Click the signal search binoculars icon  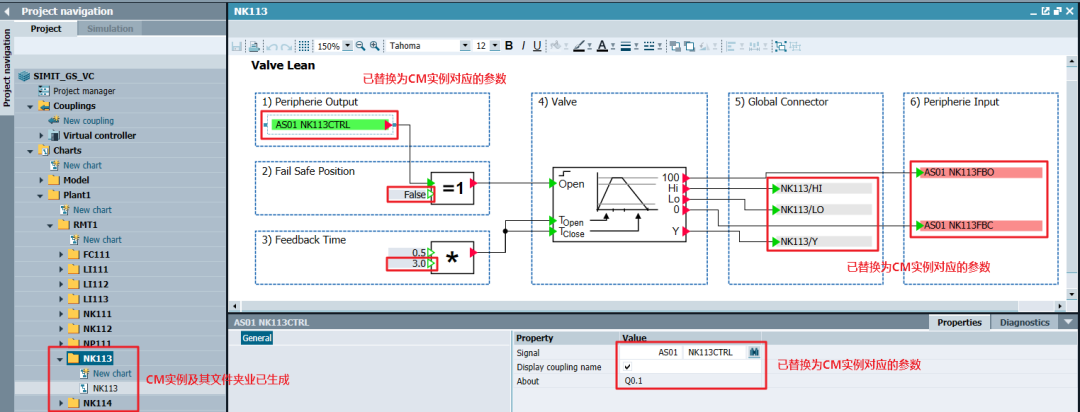pos(755,353)
